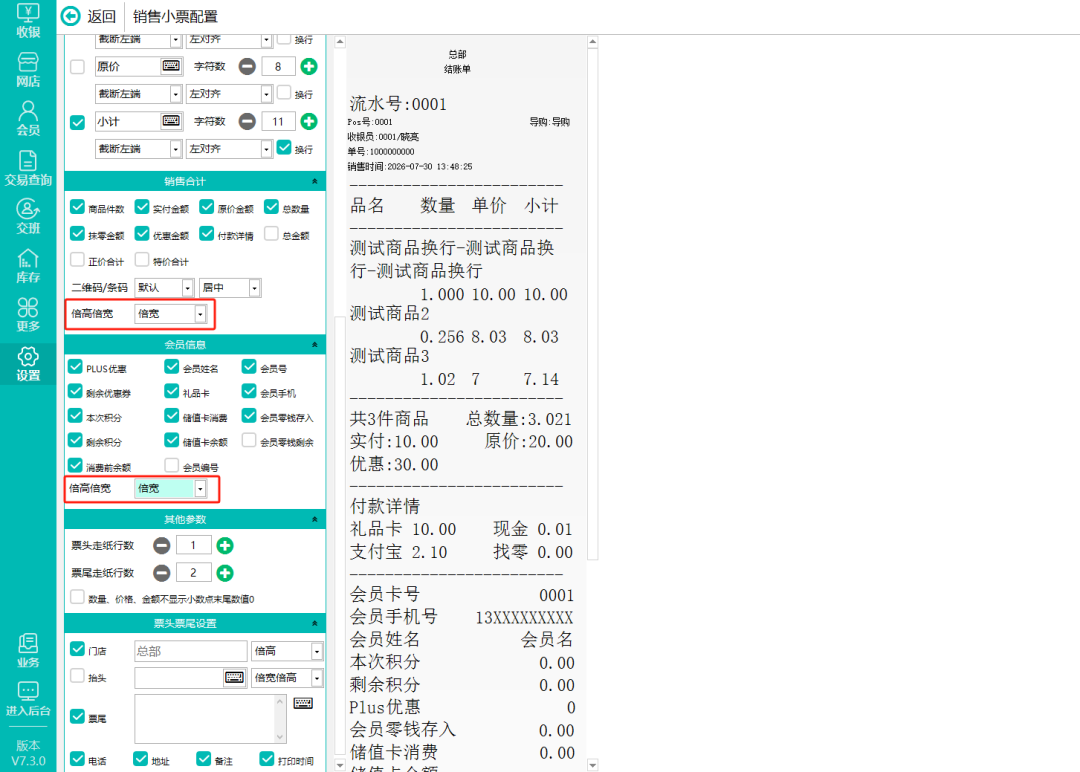
Task: Go to 会员 member section
Action: (28, 118)
